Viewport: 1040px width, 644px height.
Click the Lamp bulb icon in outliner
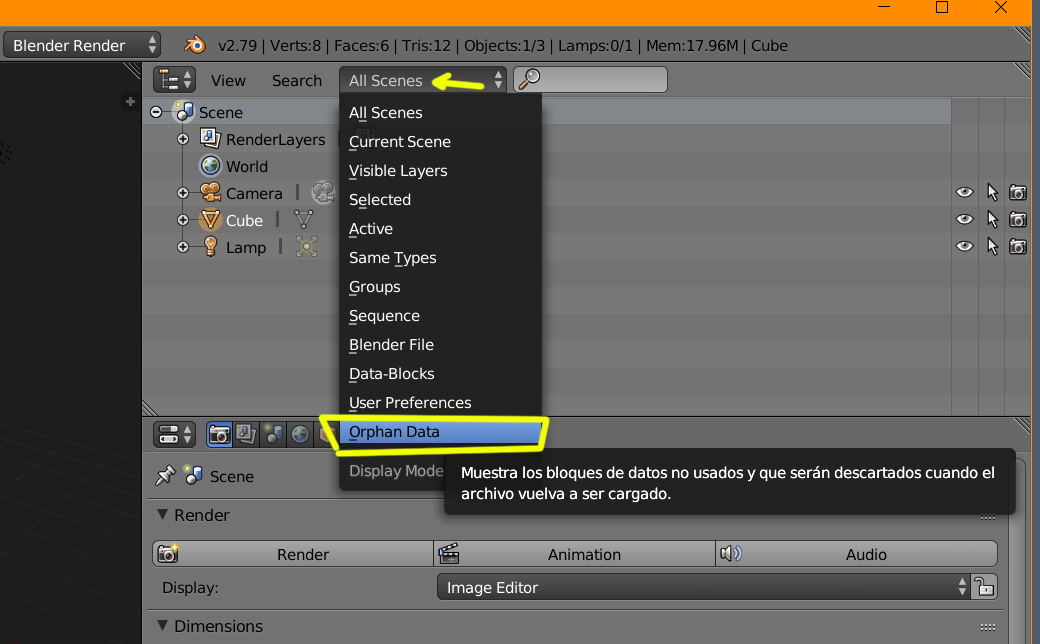click(210, 247)
